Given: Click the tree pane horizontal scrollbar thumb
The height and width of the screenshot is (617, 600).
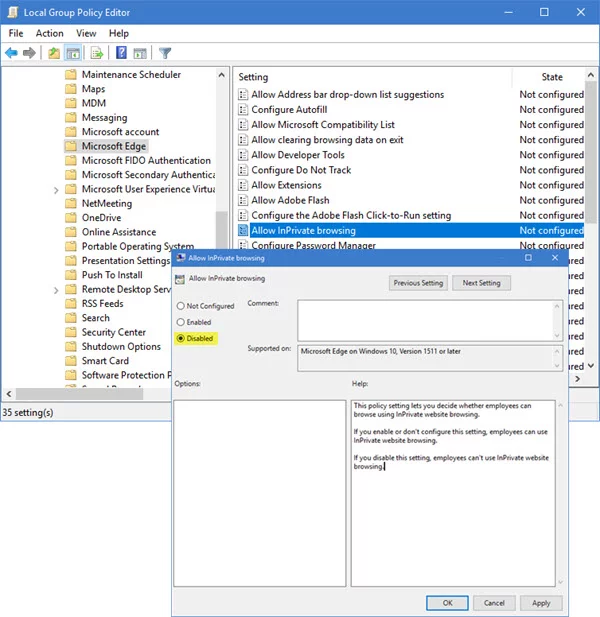Looking at the screenshot, I should [79, 394].
